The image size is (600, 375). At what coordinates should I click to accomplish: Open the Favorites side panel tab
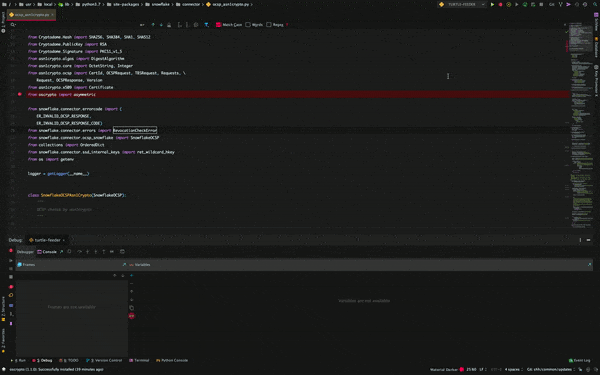(x=3, y=340)
